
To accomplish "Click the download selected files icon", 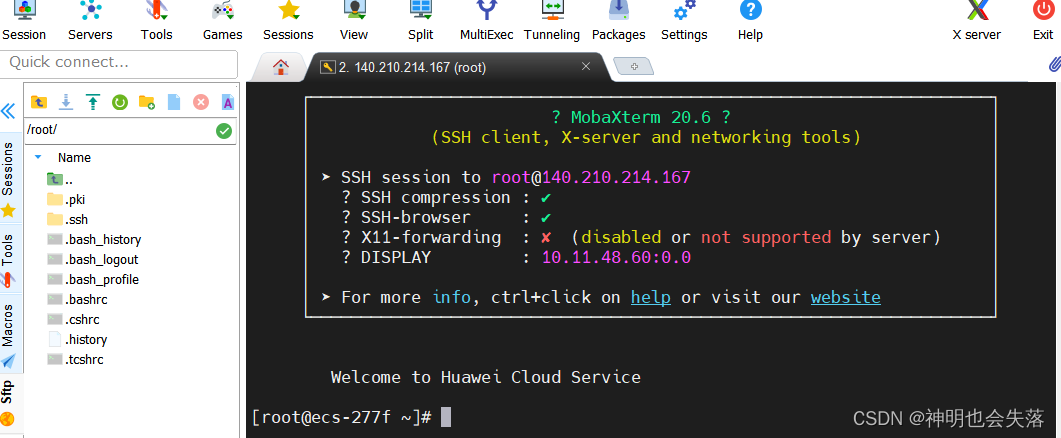I will point(66,102).
